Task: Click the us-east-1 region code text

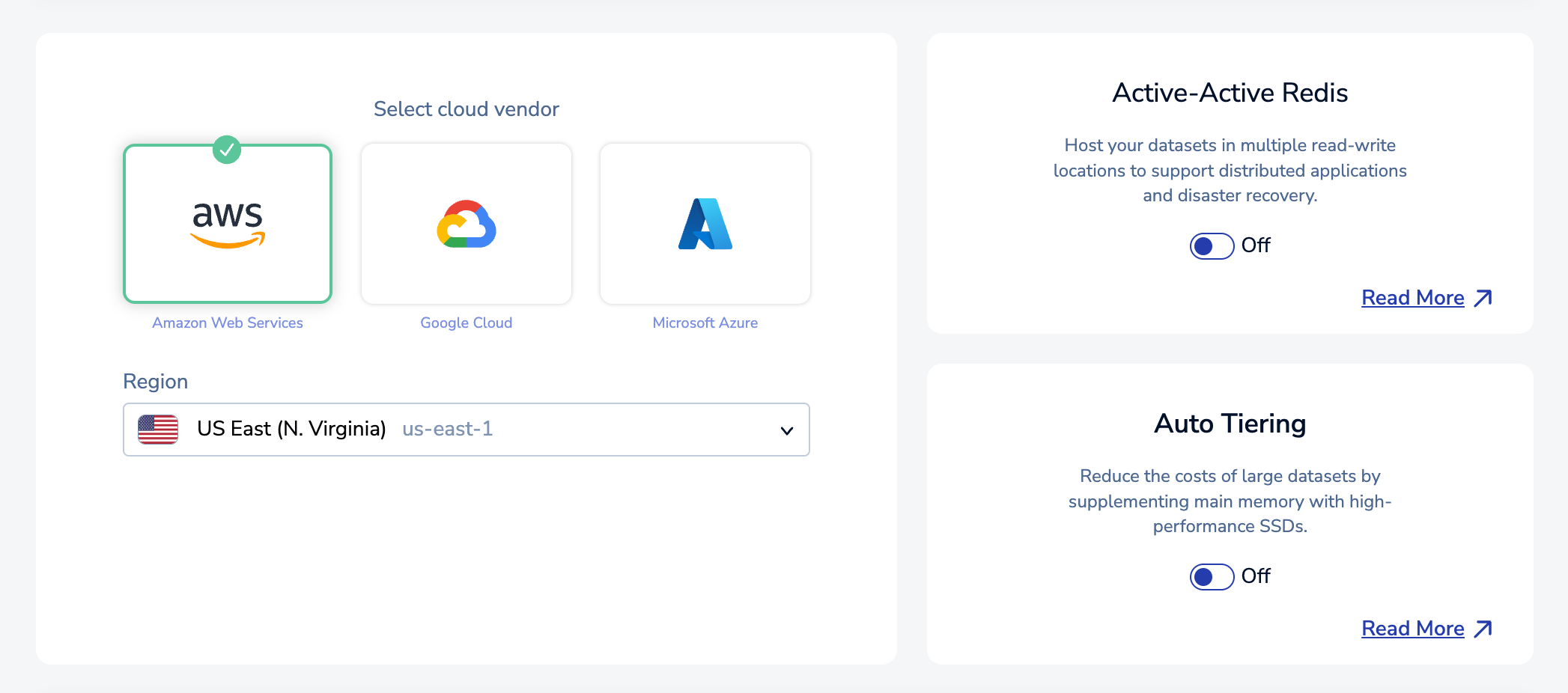Action: [x=447, y=429]
